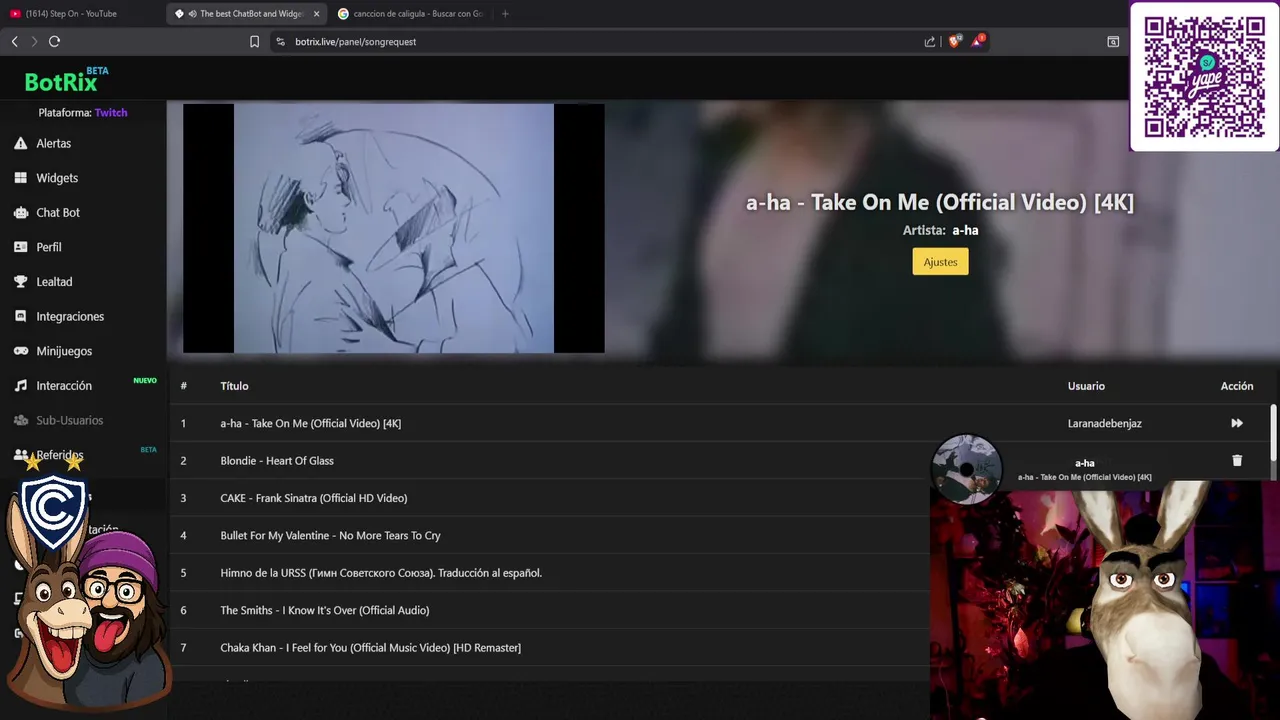The width and height of the screenshot is (1280, 720).
Task: Click the Widgets grid icon in sidebar
Action: pyautogui.click(x=20, y=178)
